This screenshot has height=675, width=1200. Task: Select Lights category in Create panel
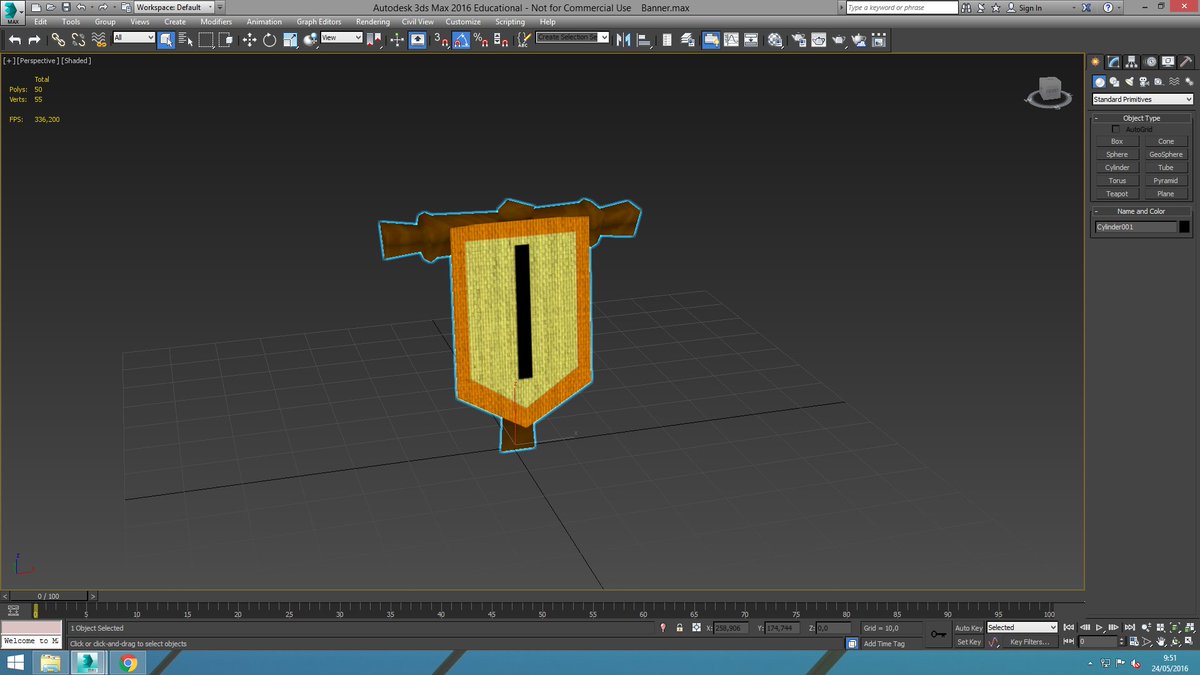[1129, 81]
